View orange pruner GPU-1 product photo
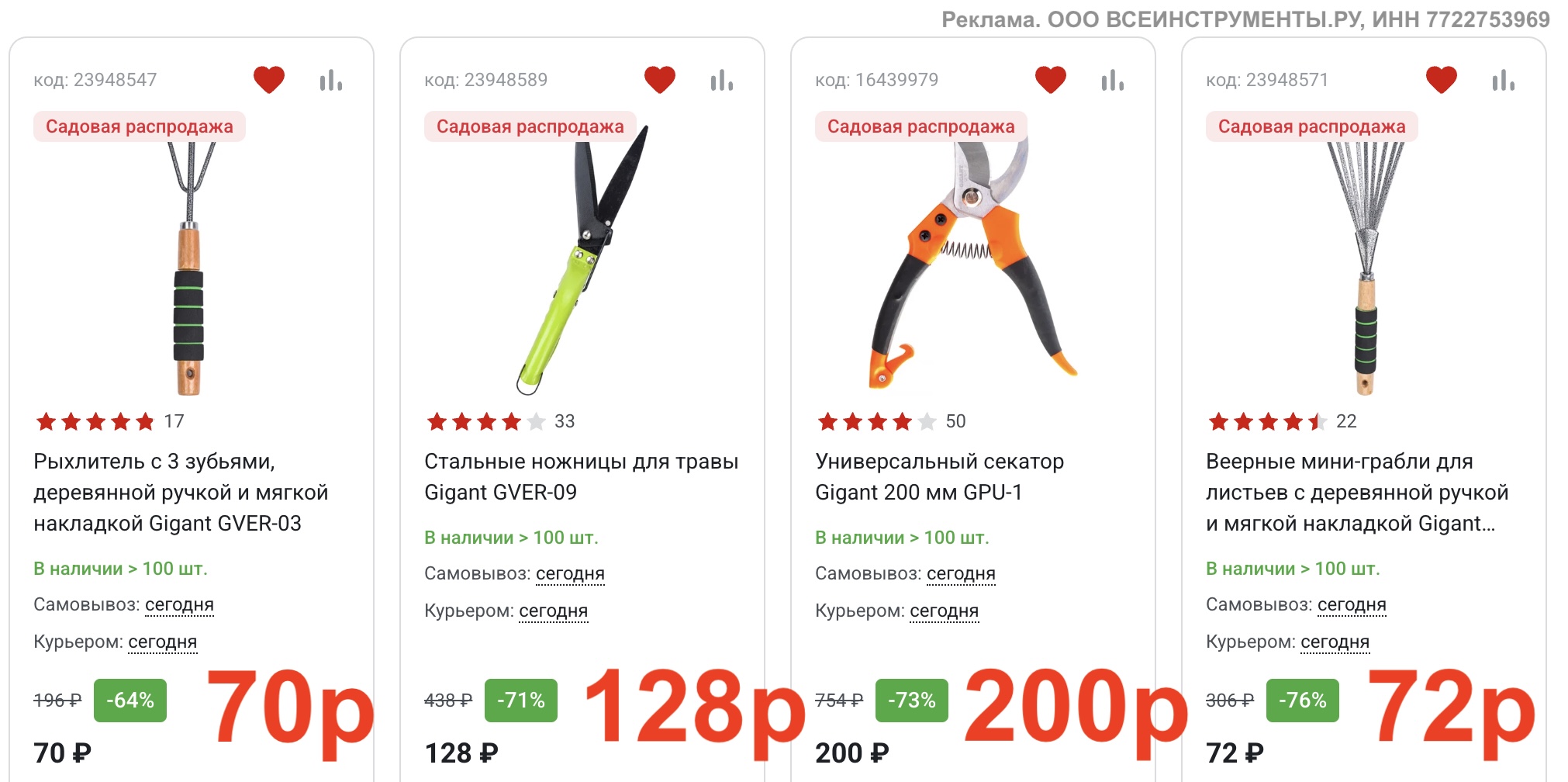 pos(973,264)
